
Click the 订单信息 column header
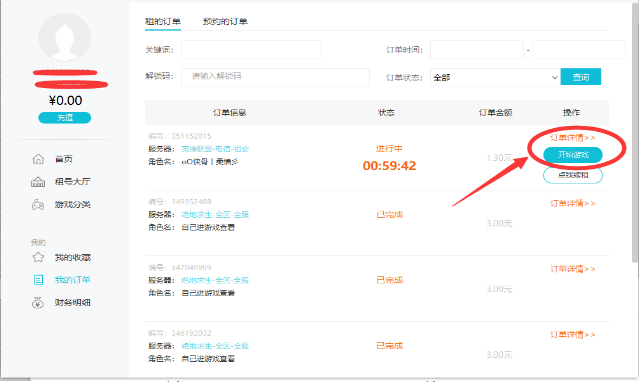229,113
